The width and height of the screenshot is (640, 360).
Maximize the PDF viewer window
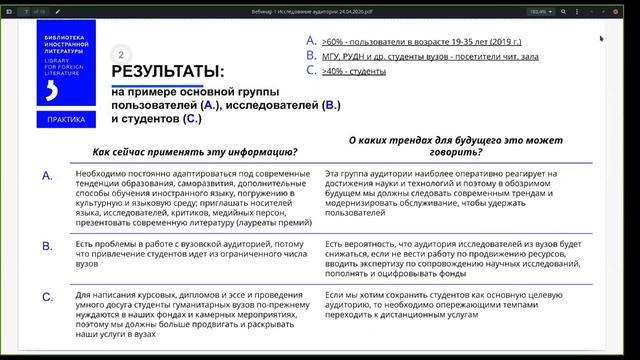click(x=603, y=12)
